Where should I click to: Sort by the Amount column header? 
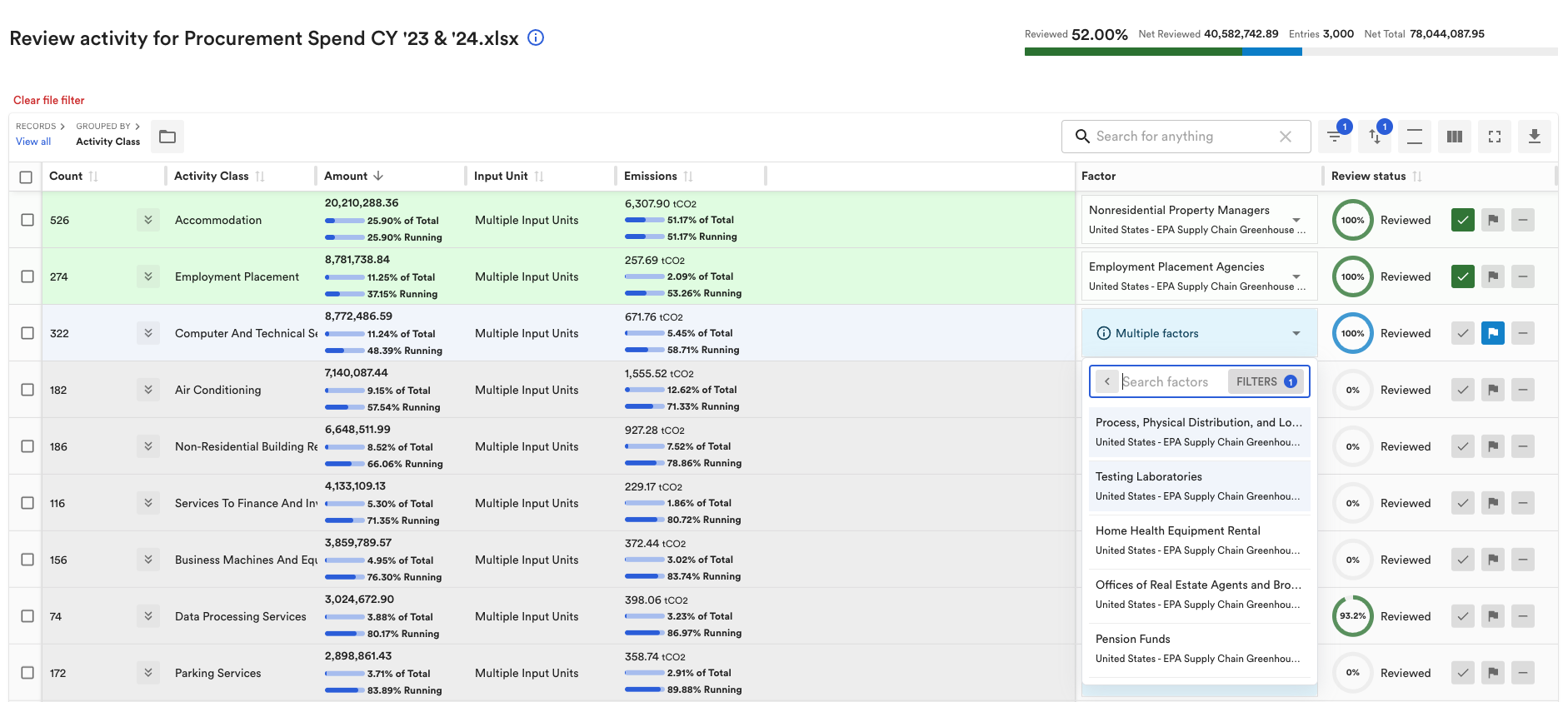pyautogui.click(x=353, y=176)
